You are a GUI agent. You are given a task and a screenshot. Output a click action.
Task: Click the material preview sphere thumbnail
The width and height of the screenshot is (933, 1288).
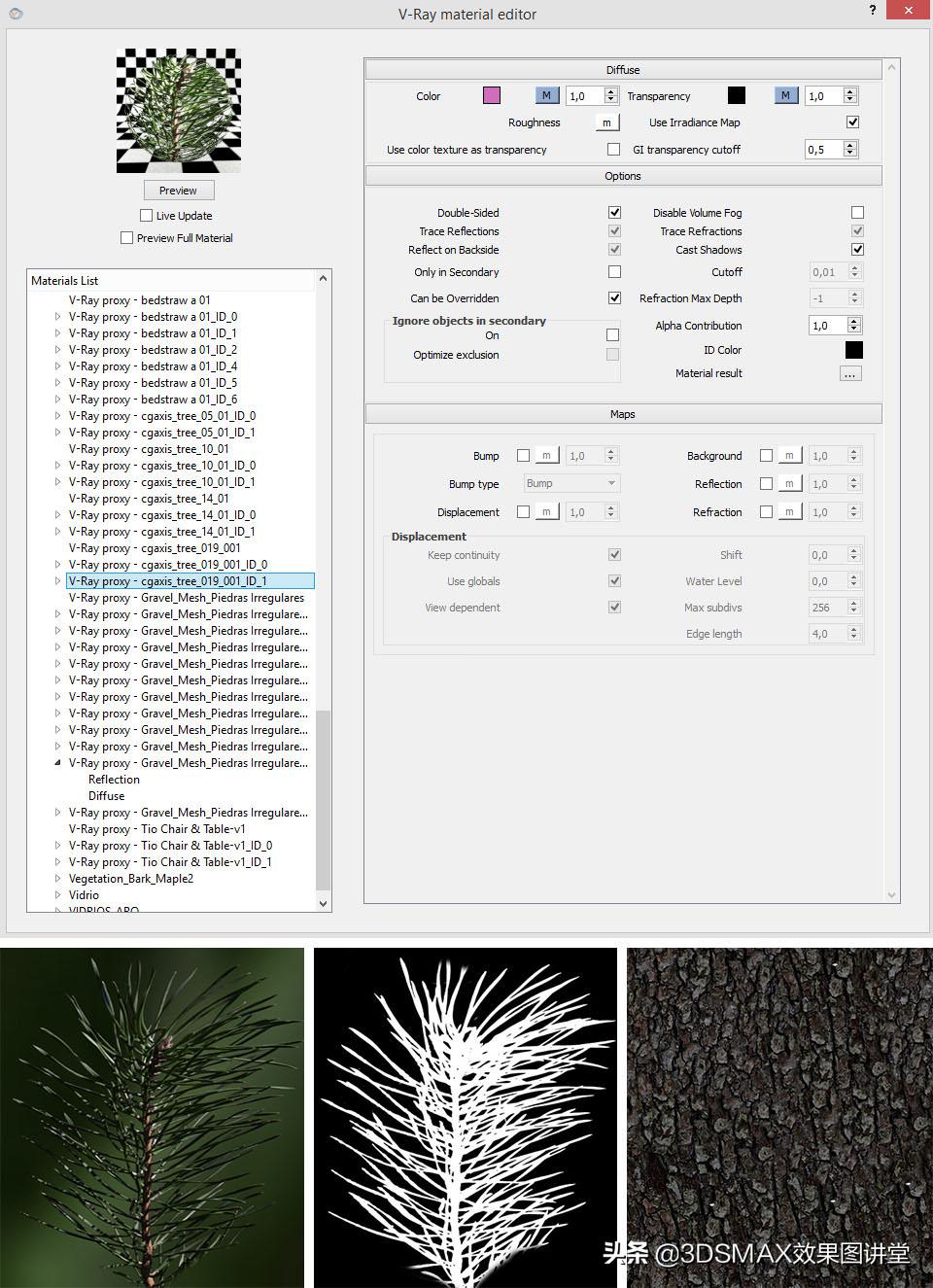(x=178, y=111)
